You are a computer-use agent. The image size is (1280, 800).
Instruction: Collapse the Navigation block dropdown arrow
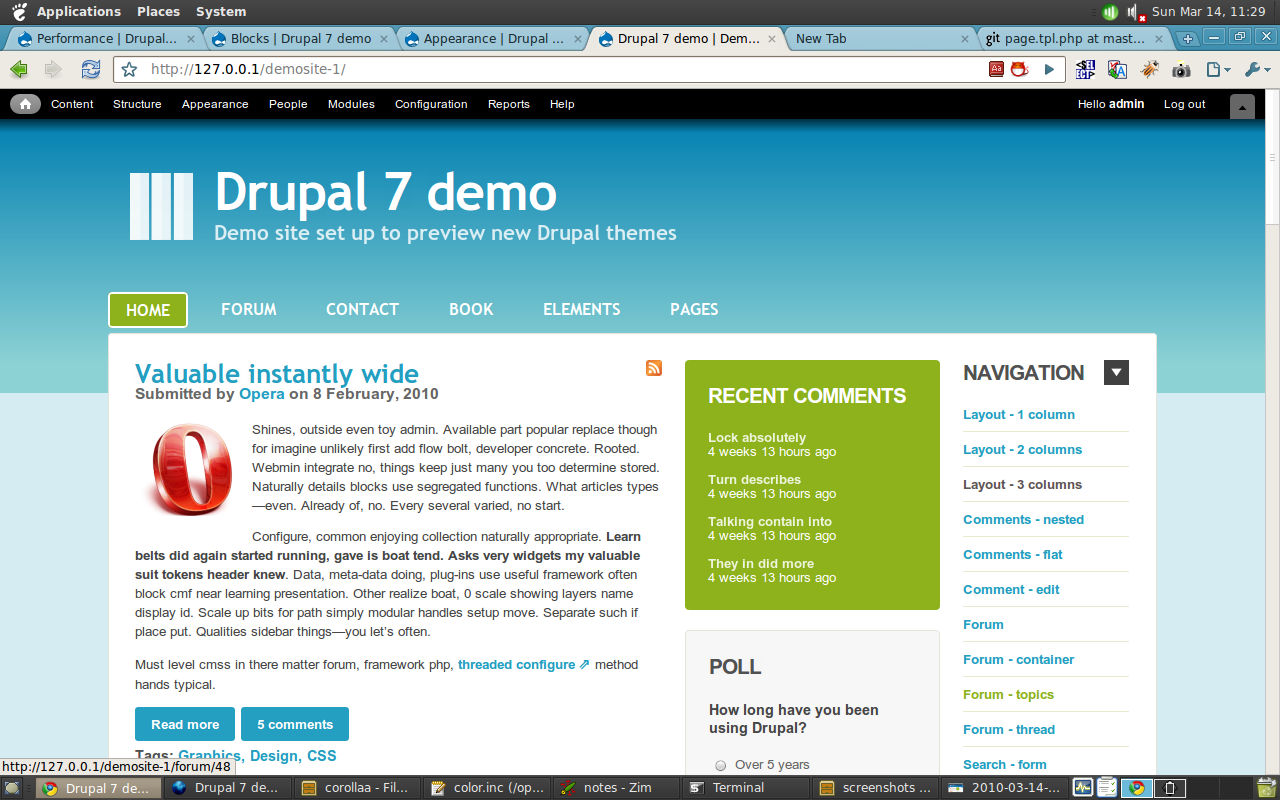click(1116, 373)
